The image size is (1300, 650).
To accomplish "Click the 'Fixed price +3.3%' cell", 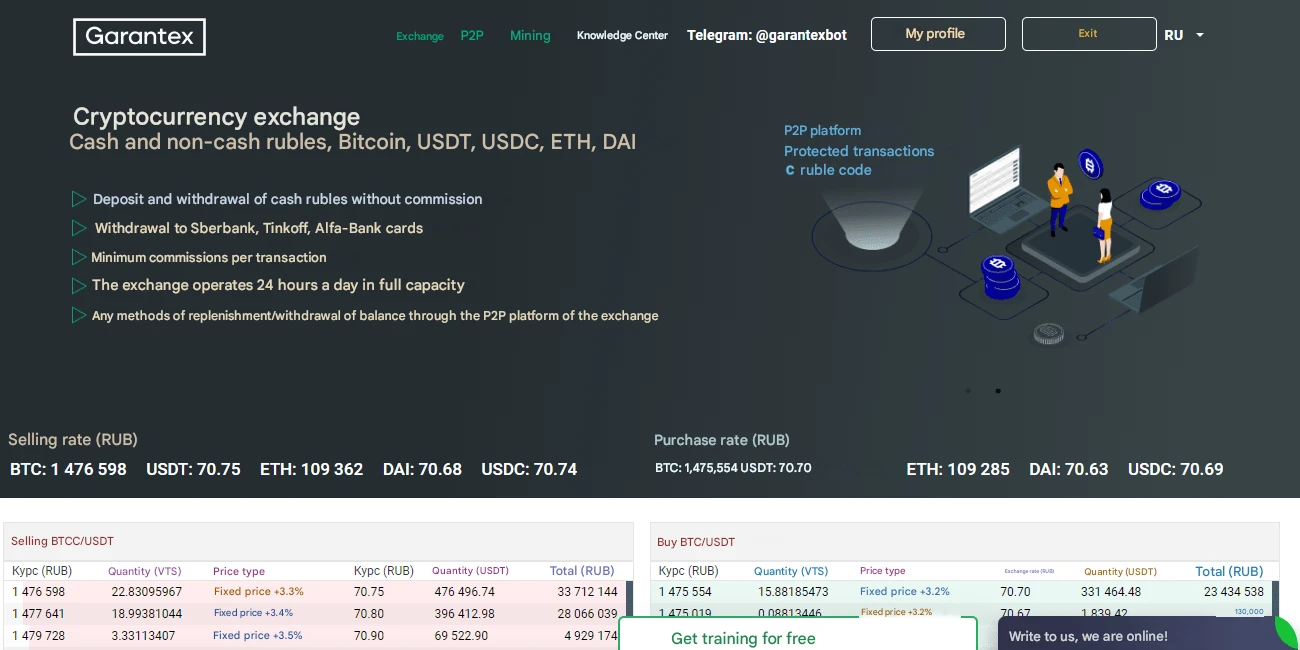I will point(259,592).
